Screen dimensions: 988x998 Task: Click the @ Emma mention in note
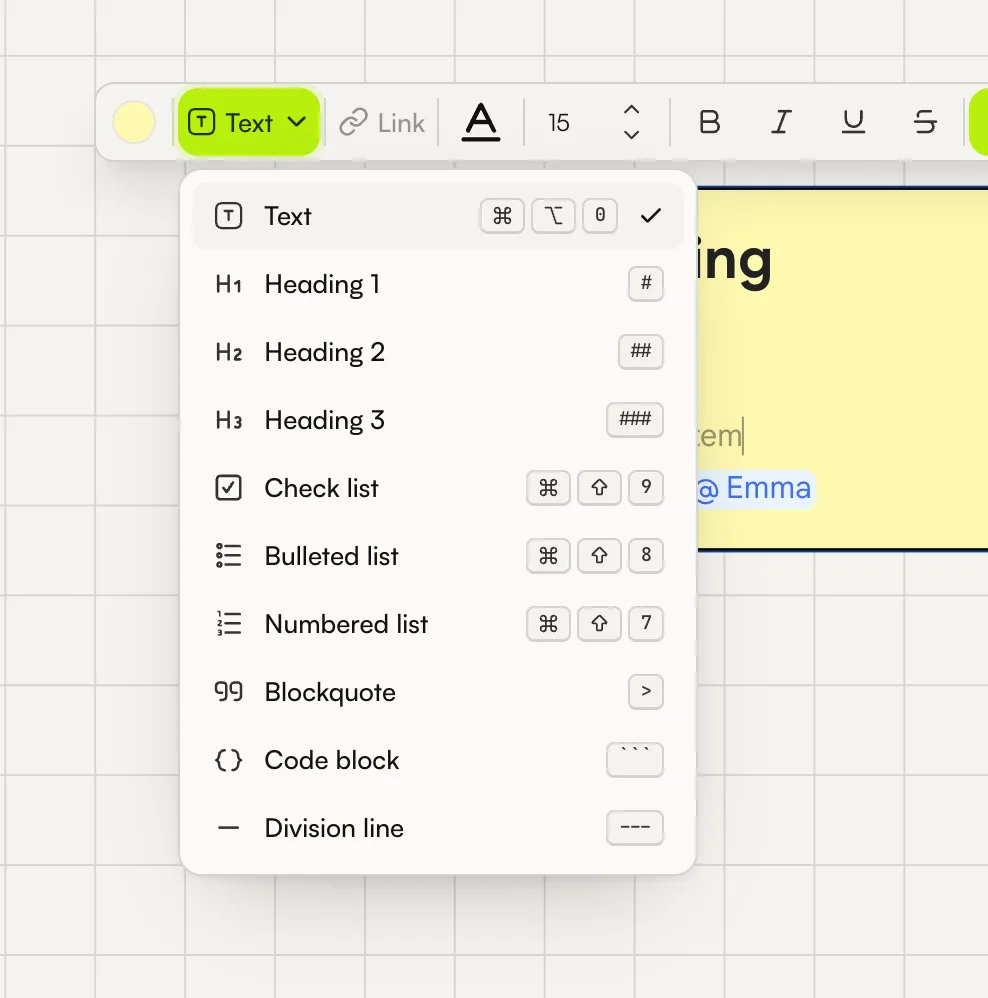click(x=755, y=489)
